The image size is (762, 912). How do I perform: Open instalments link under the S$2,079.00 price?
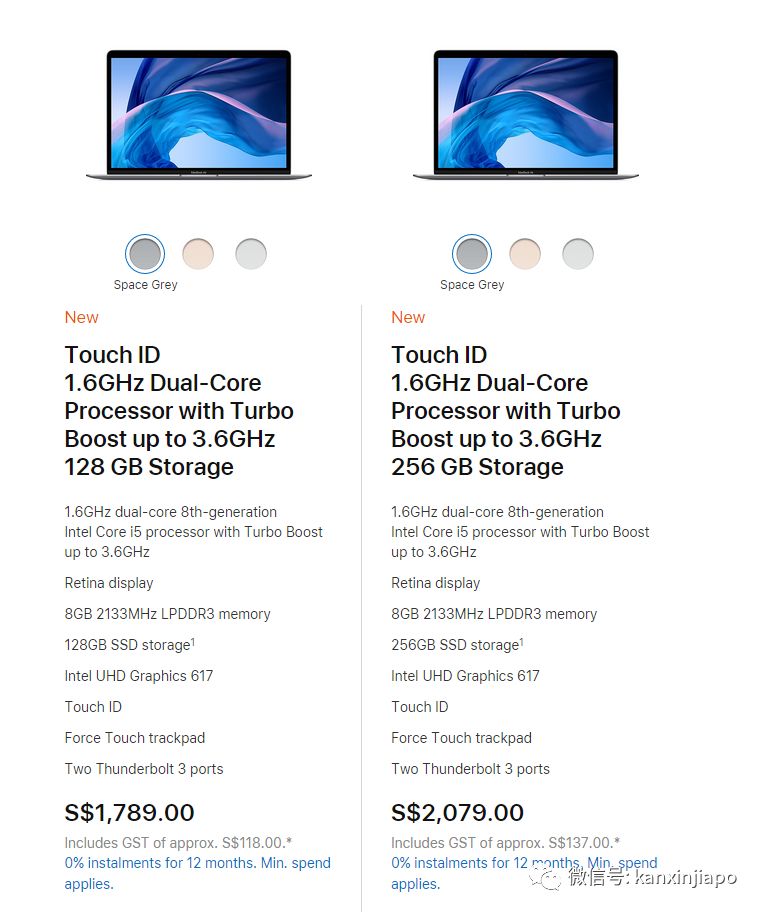coord(524,863)
